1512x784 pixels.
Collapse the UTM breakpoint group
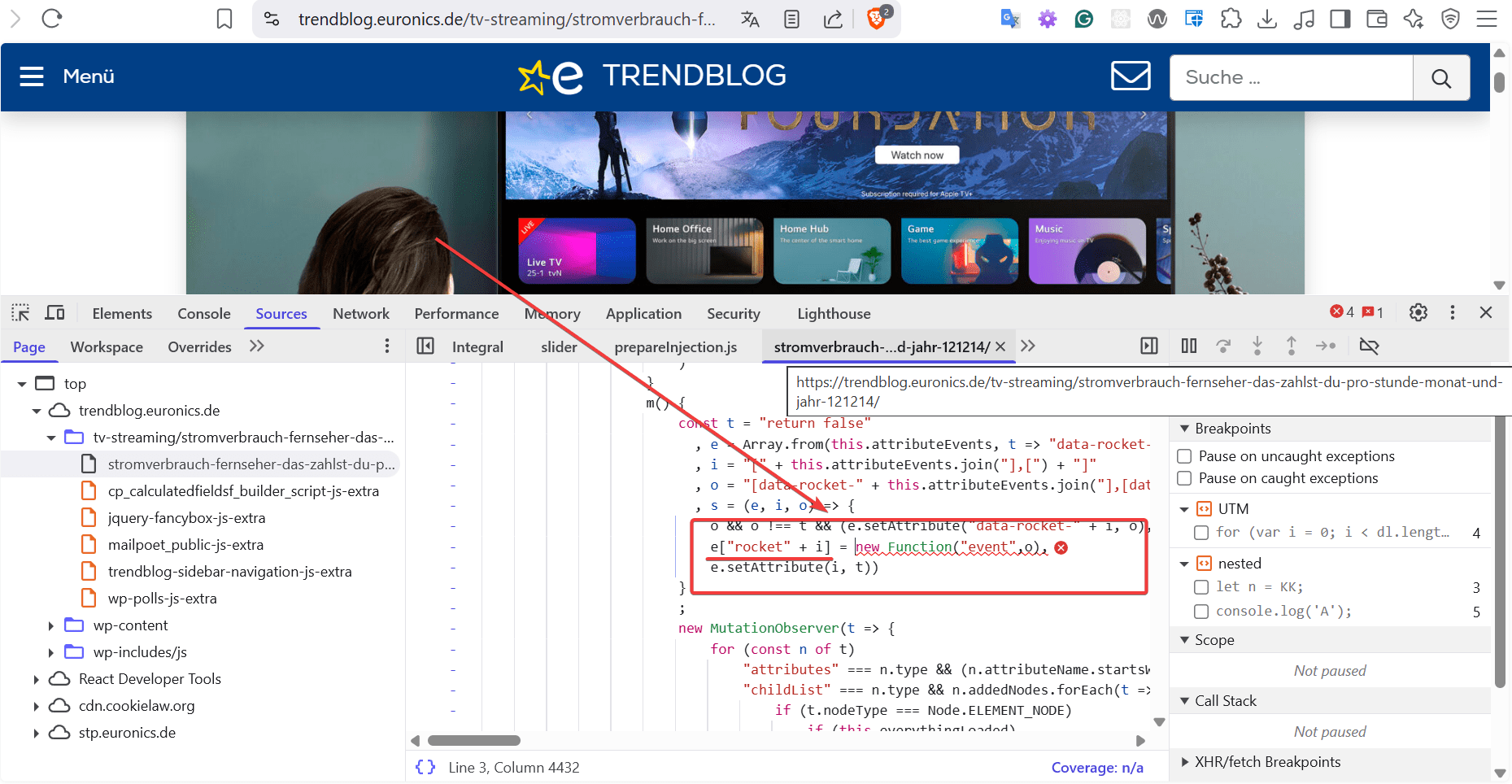[1185, 509]
